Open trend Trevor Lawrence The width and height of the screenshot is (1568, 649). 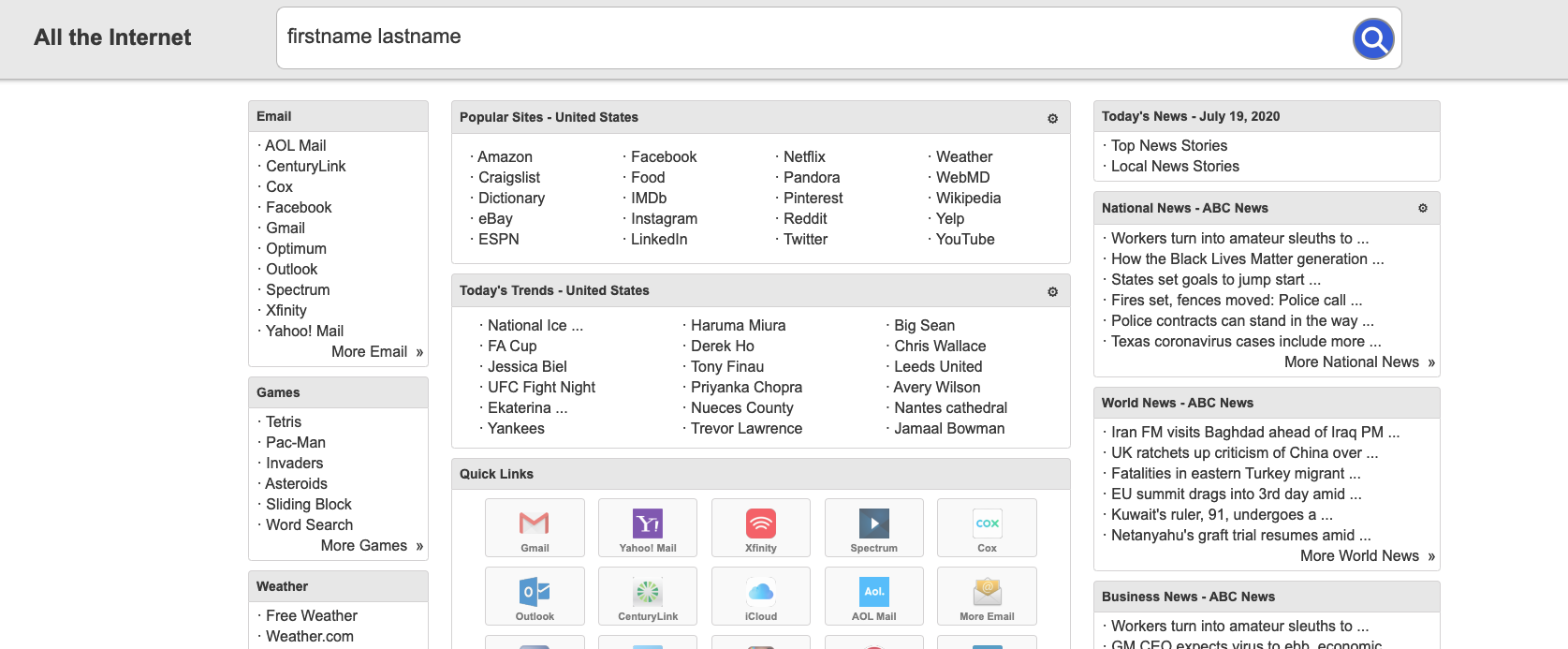(746, 429)
